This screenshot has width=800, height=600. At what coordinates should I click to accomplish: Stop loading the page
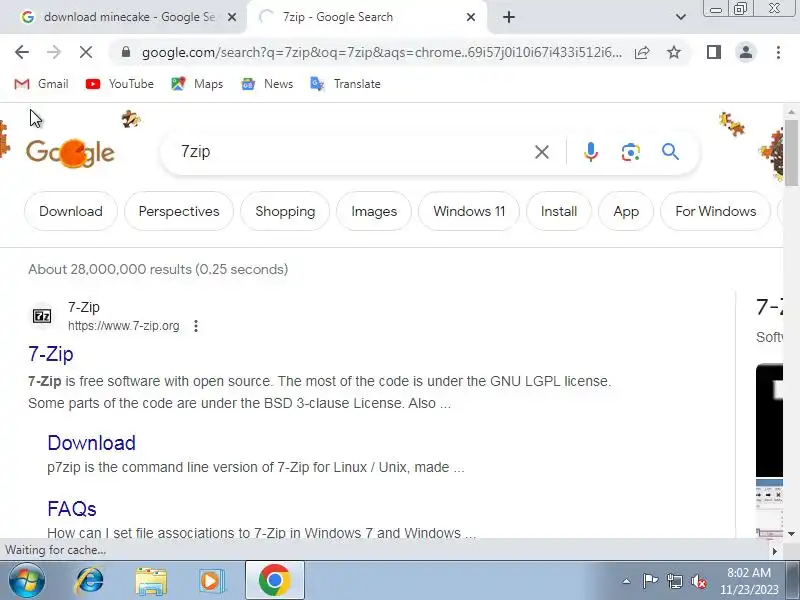[86, 52]
